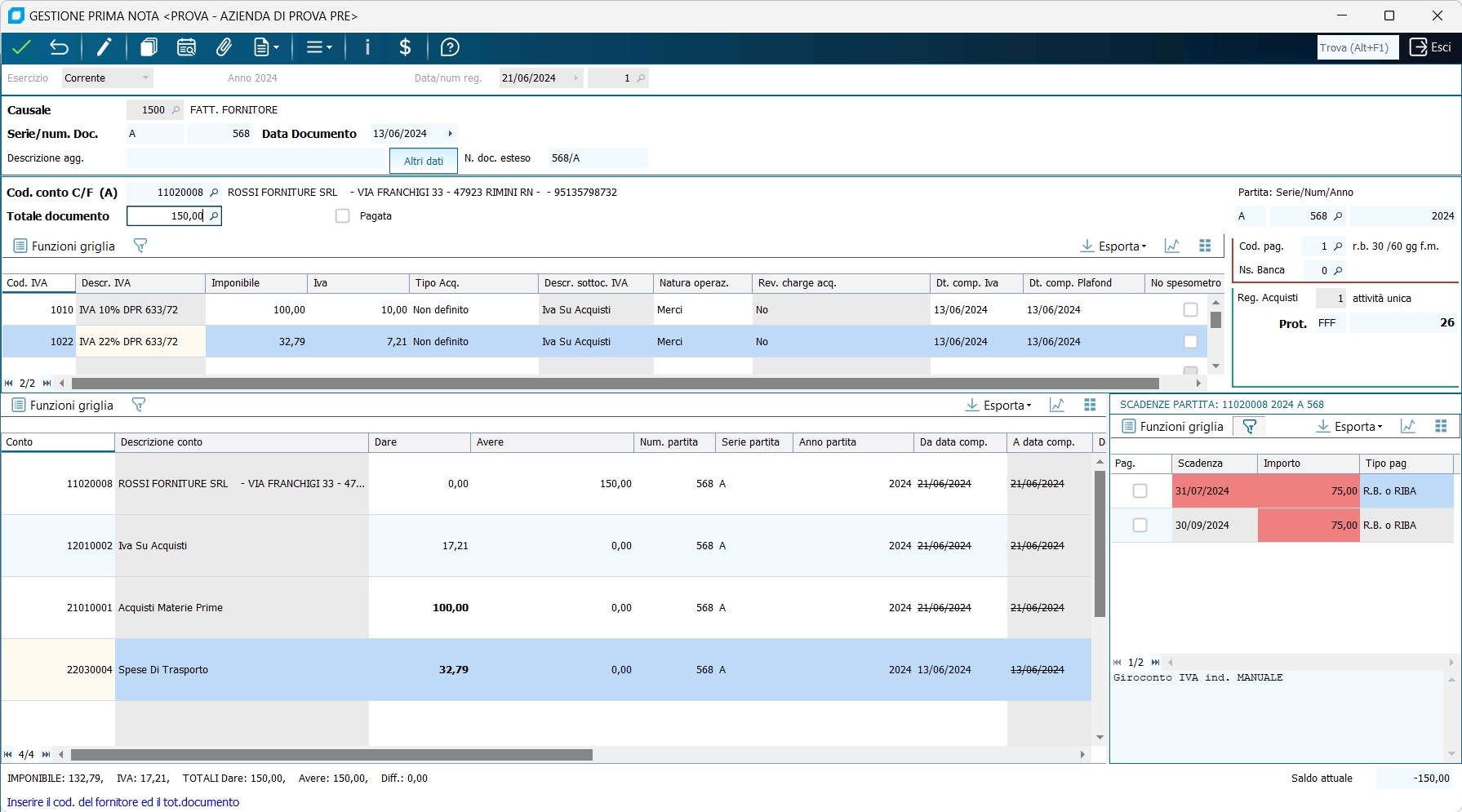Click the pencil edit icon
Viewport: 1462px width, 812px height.
104,47
